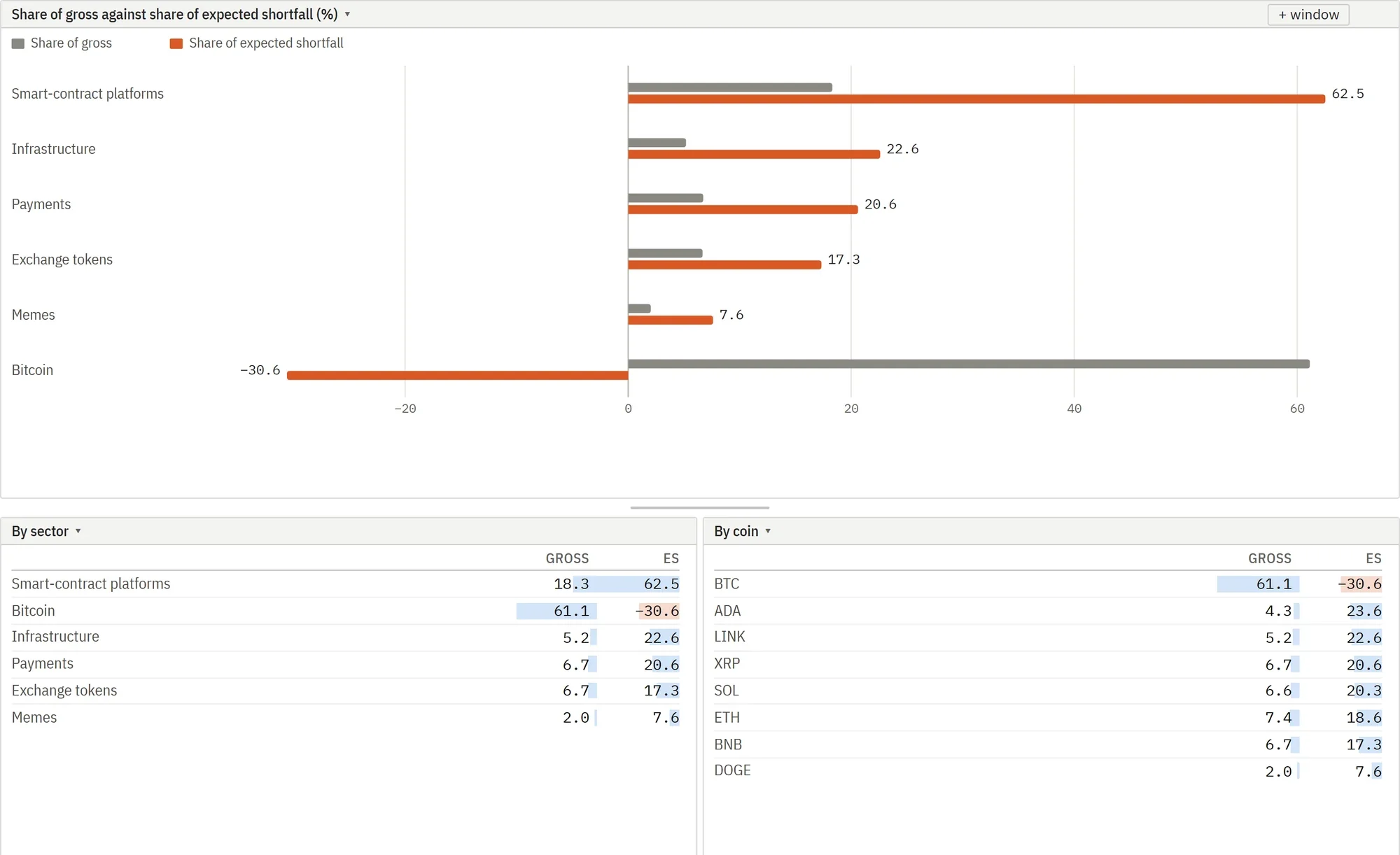The height and width of the screenshot is (855, 1400).
Task: Select the BNB row in By coin table
Action: pos(1048,744)
